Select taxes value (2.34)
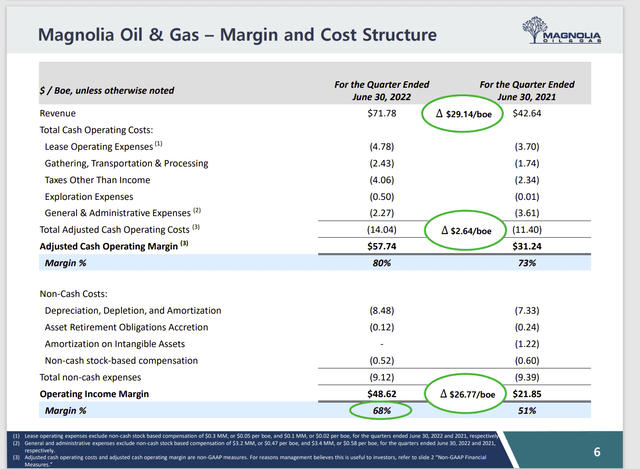 click(x=527, y=180)
